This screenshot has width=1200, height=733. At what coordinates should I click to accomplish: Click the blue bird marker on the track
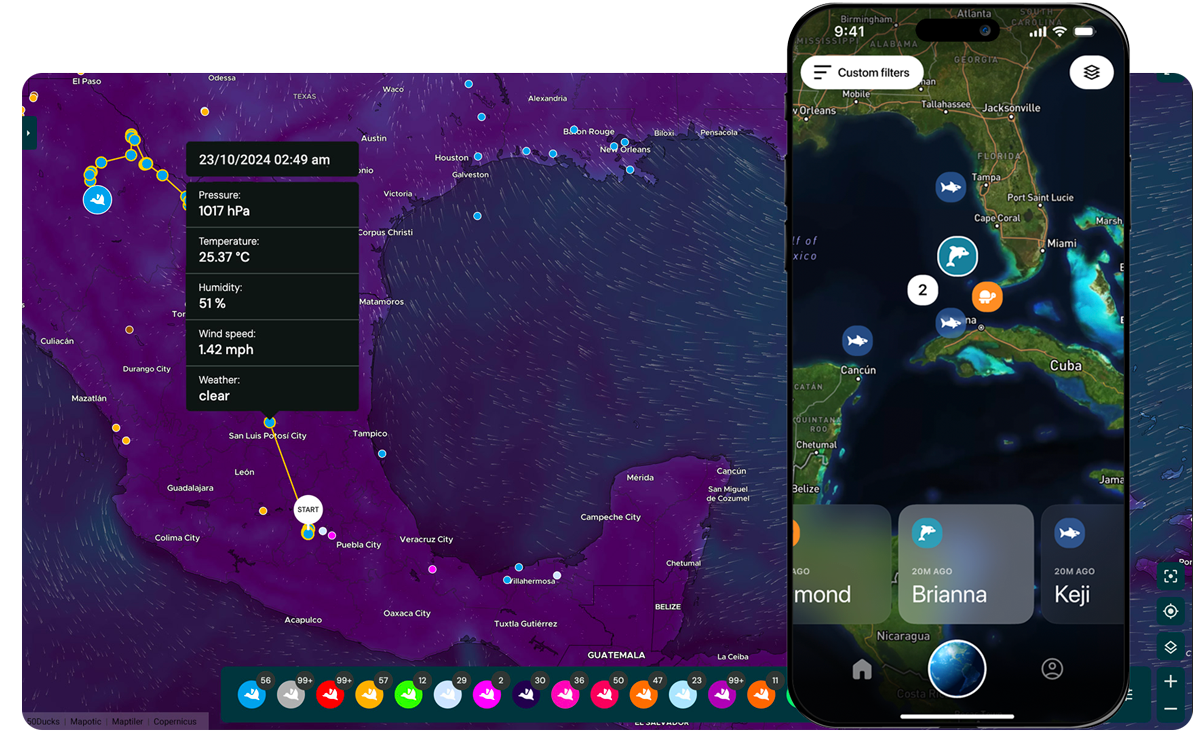pyautogui.click(x=97, y=200)
